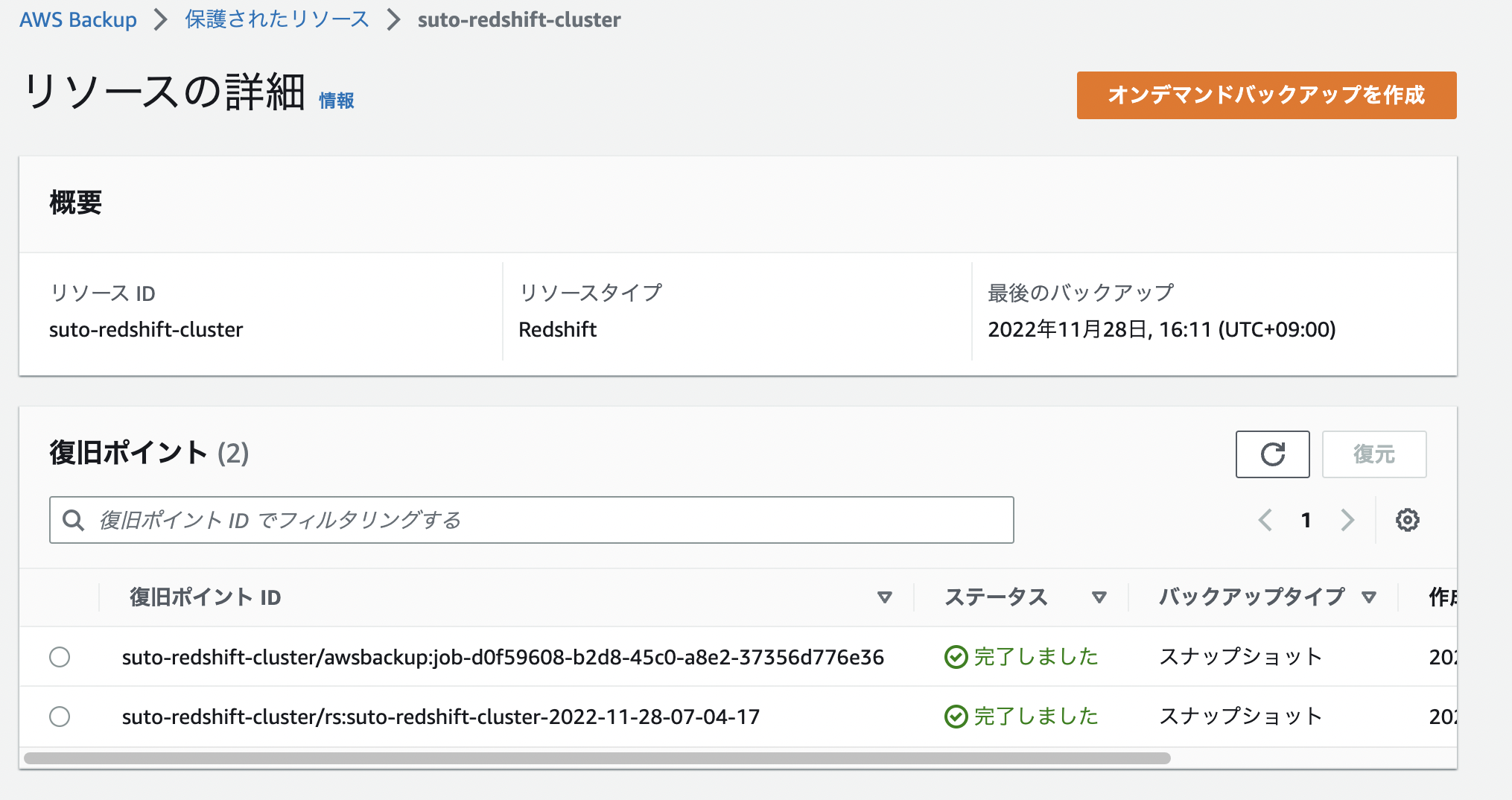Open the ステータス column filter dropdown

(1098, 597)
